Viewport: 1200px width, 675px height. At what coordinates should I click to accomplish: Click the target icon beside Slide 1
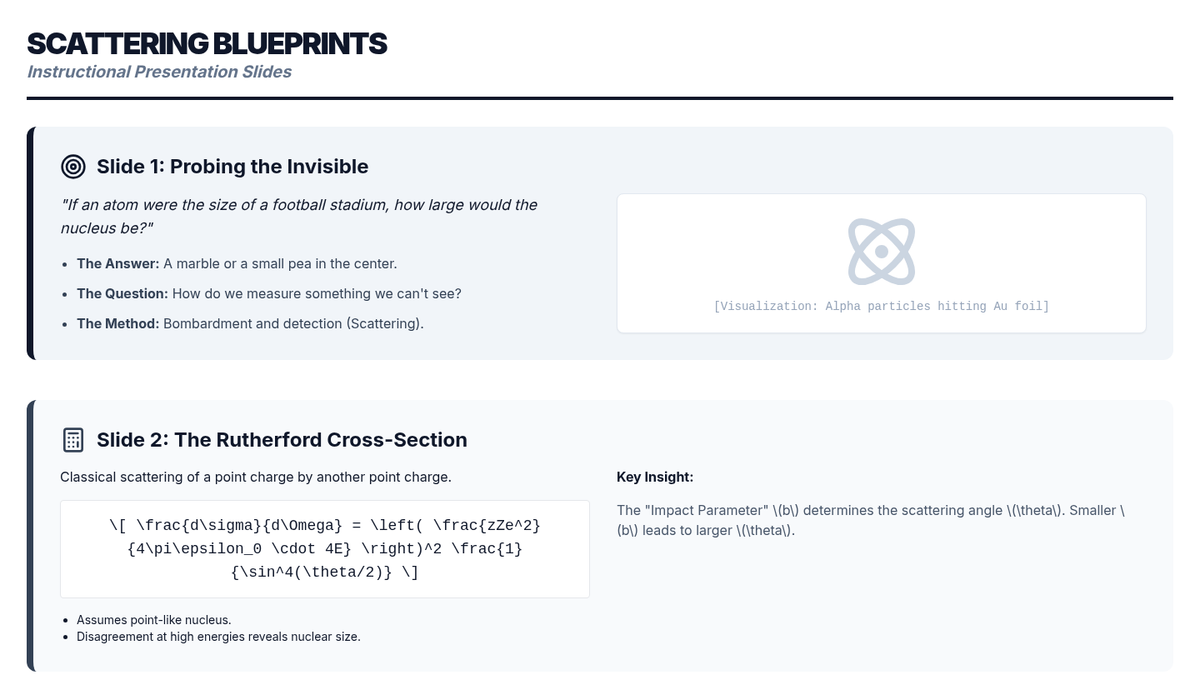point(73,166)
